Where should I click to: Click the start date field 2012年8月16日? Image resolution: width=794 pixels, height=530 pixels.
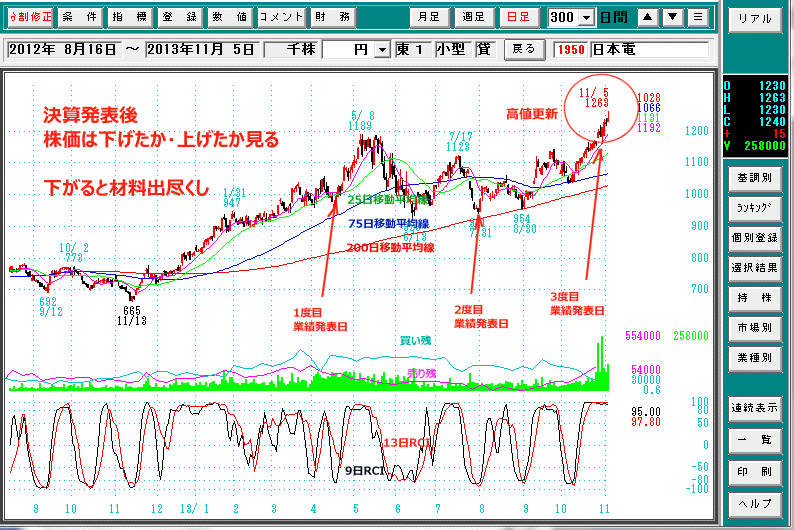pyautogui.click(x=63, y=50)
